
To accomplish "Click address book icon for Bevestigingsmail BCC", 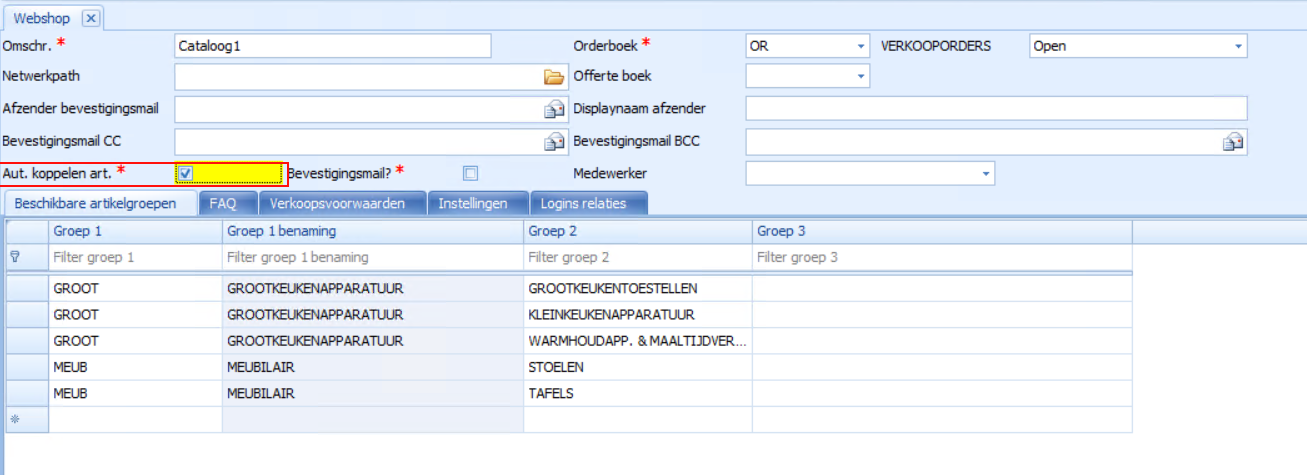I will click(x=1233, y=142).
